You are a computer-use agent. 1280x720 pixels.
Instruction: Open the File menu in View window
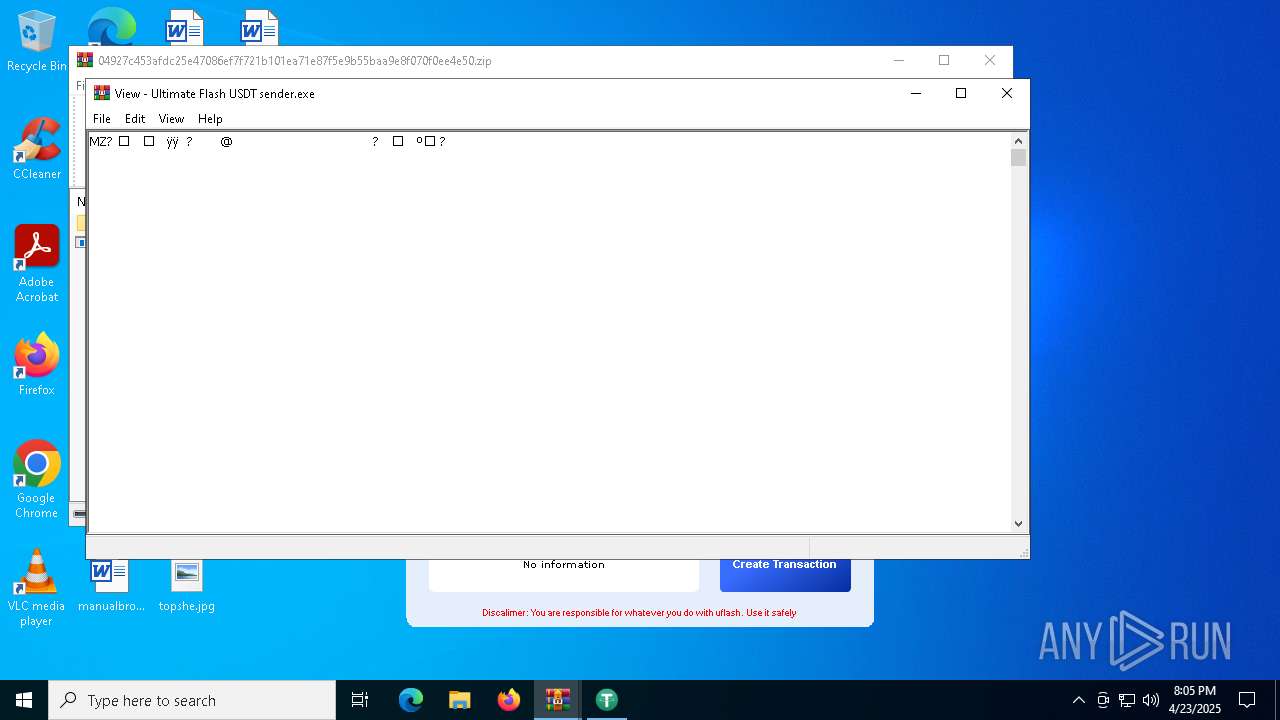pos(102,118)
